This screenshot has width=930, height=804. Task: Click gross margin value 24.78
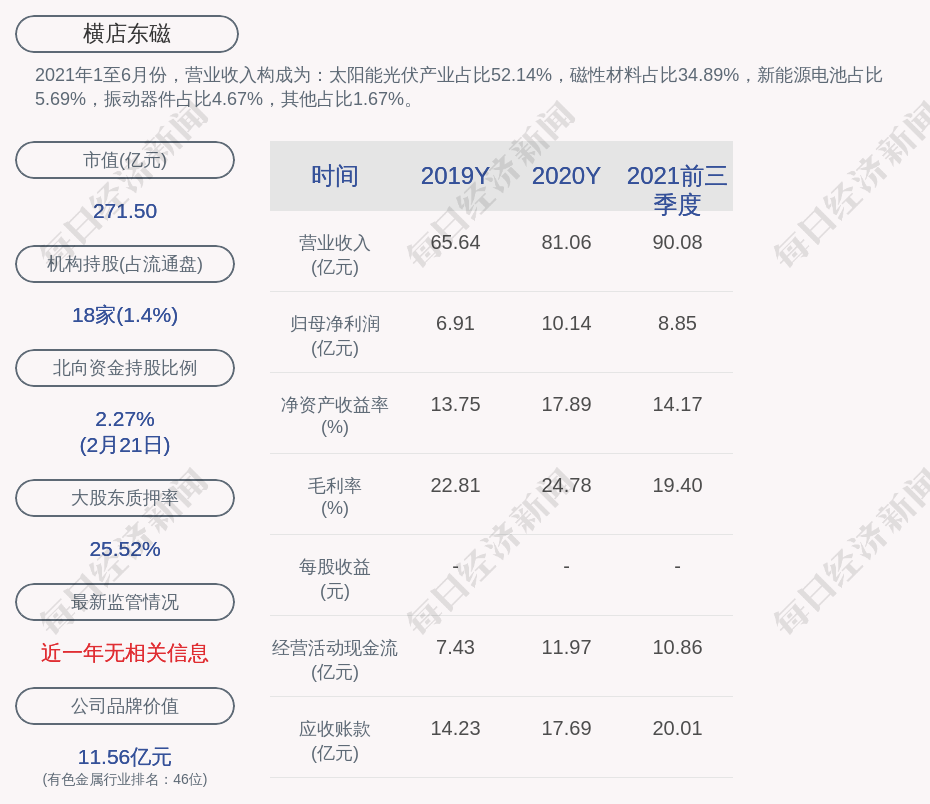566,486
